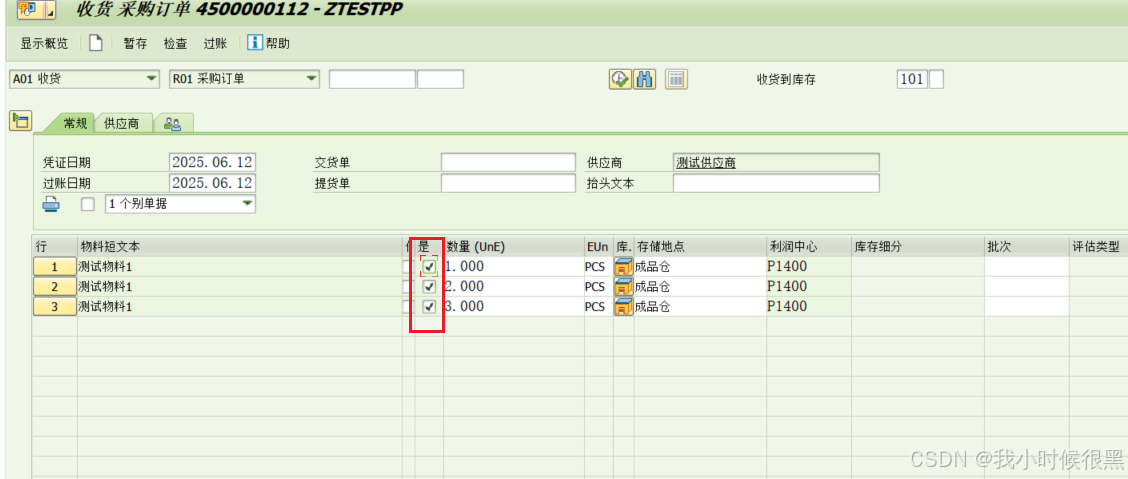Screen dimensions: 1128x479
Task: Click the transaction icon beside the window title
Action: [x=28, y=10]
